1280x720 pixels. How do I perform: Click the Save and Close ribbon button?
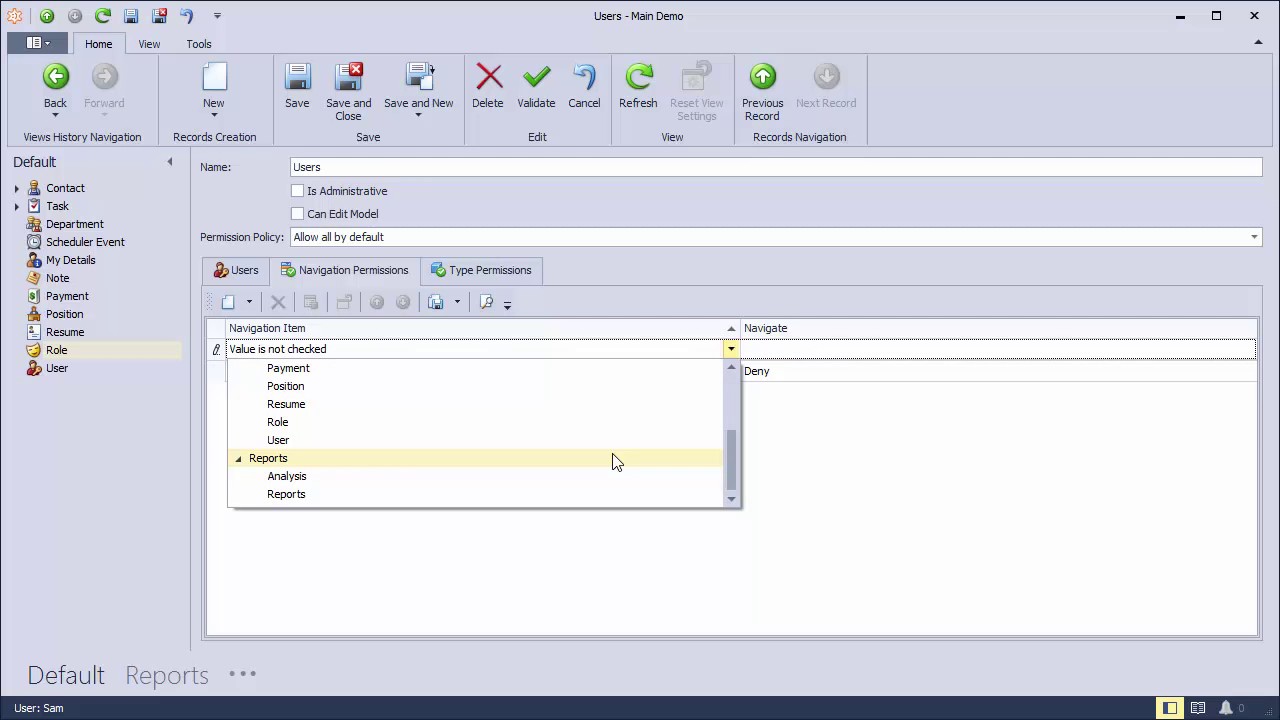348,92
